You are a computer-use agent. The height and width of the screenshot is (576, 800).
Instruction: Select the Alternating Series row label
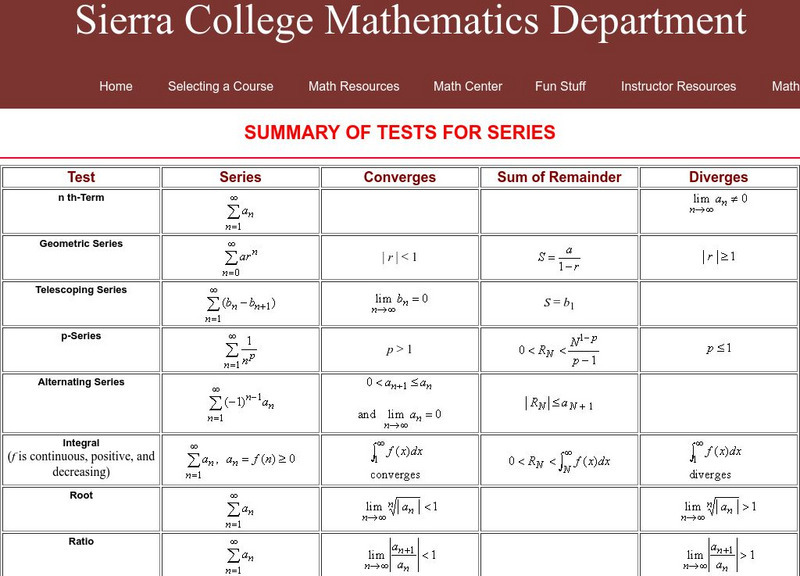click(81, 381)
